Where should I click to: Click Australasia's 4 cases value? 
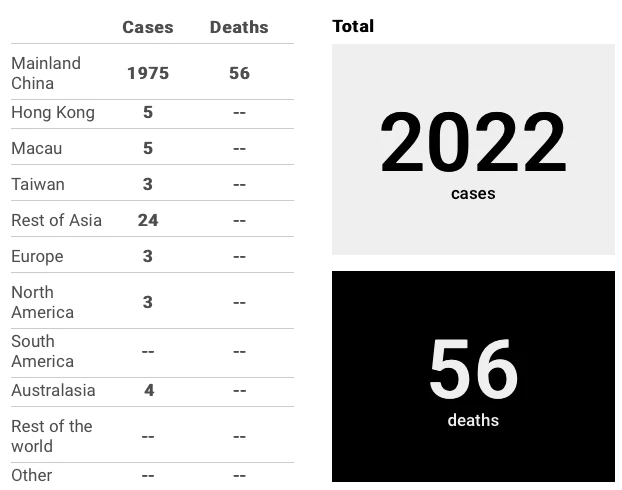click(148, 390)
